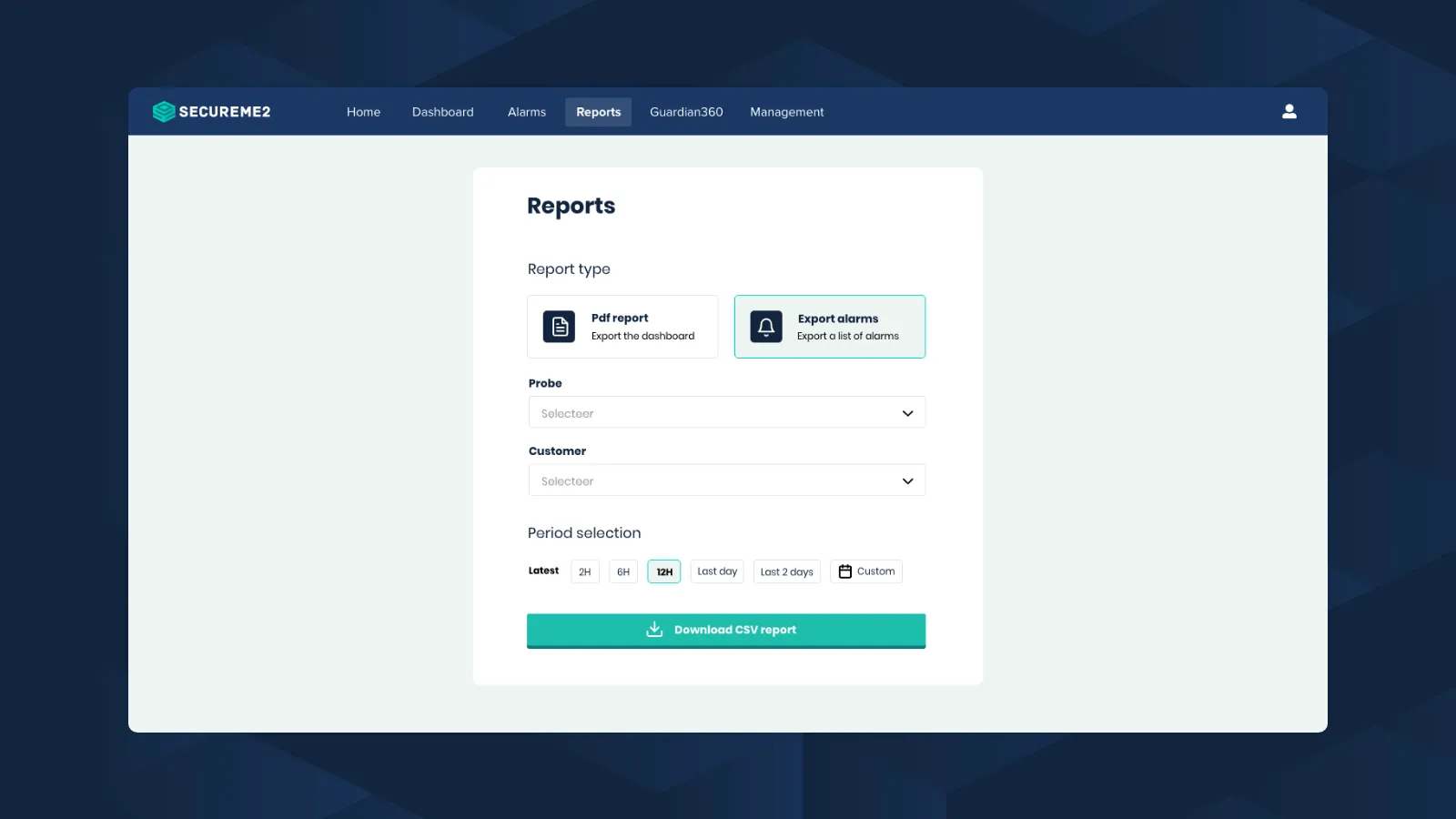Expand the Customer dropdown chevron
Viewport: 1456px width, 819px height.
pos(907,481)
